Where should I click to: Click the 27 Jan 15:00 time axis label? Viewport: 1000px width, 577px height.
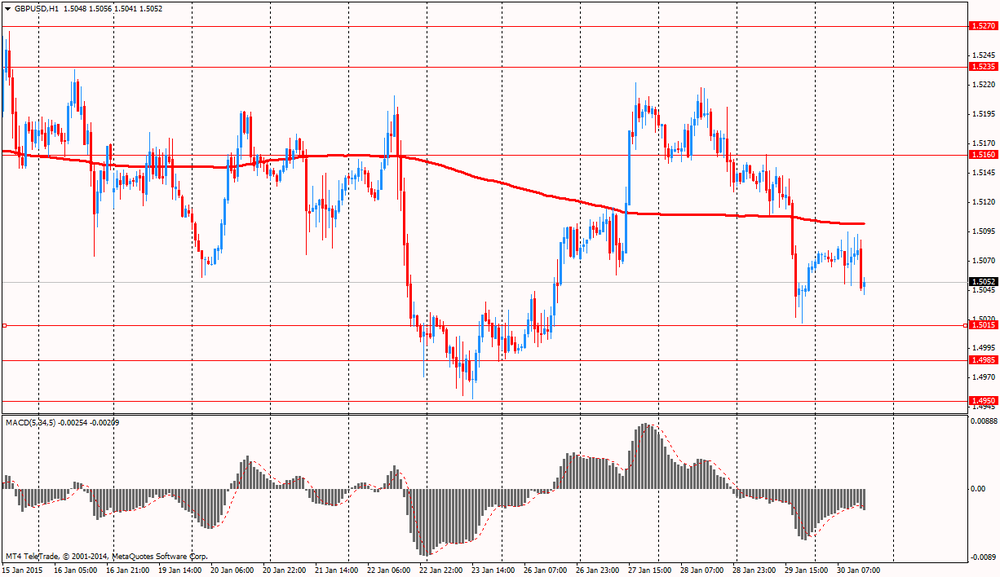tap(650, 570)
